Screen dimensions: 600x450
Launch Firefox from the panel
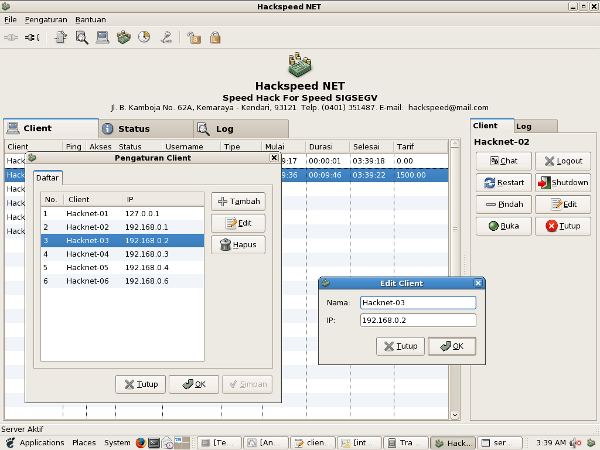tap(141, 443)
